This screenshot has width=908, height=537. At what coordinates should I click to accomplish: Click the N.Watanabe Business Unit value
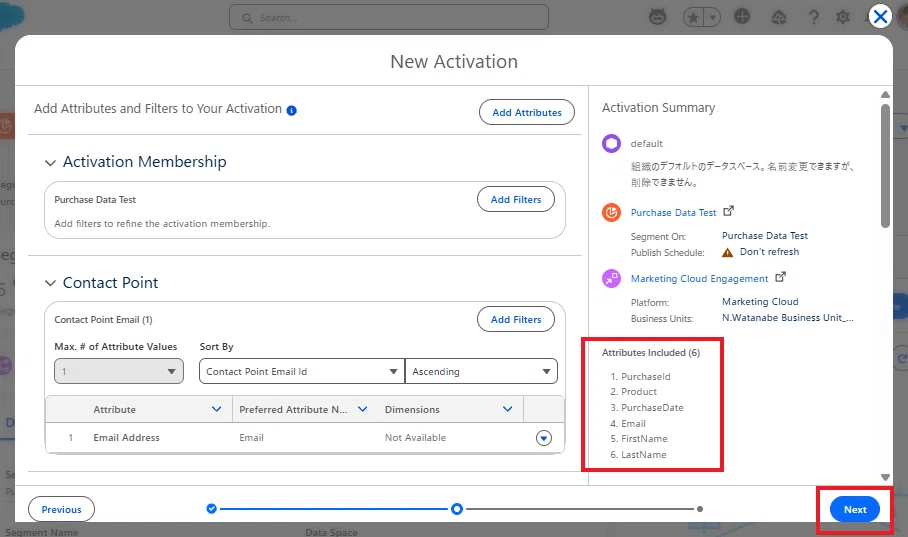[x=788, y=317]
